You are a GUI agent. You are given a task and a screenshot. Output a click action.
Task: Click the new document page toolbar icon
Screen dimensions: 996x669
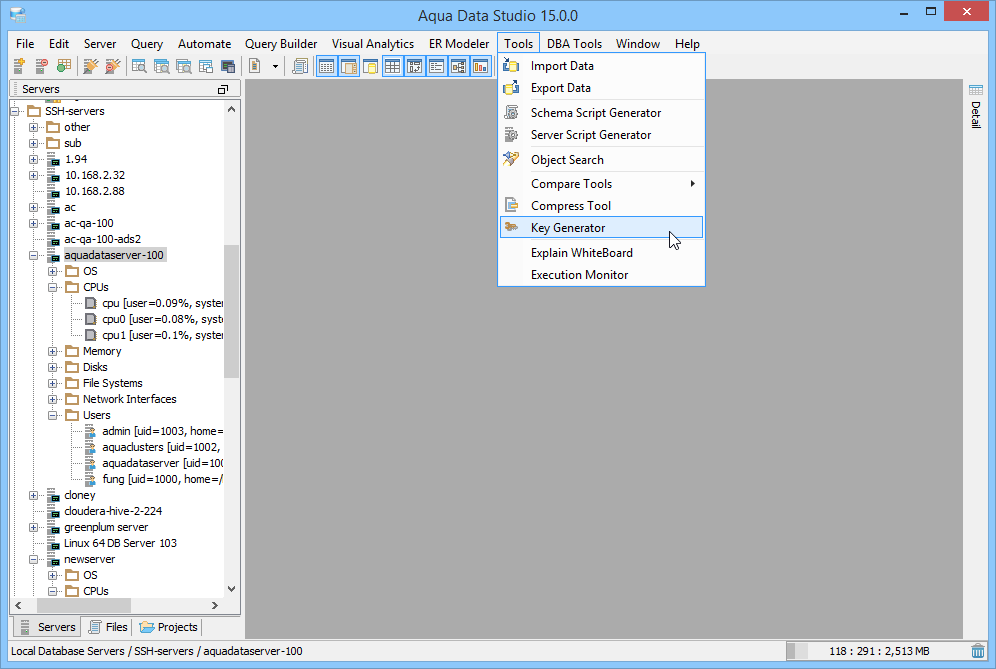click(255, 65)
